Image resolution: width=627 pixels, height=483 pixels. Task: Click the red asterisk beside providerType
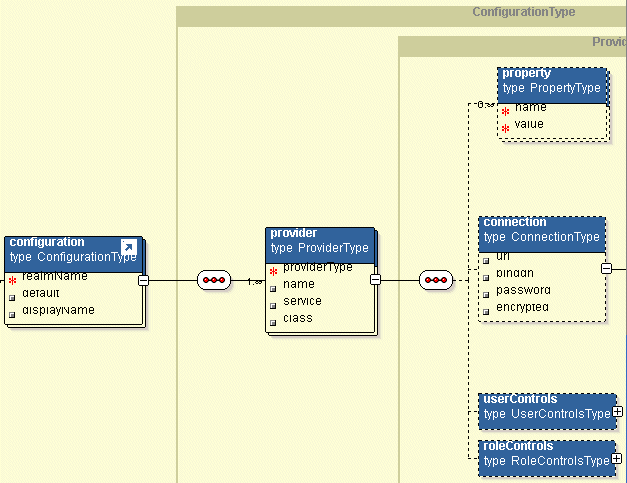pyautogui.click(x=274, y=272)
